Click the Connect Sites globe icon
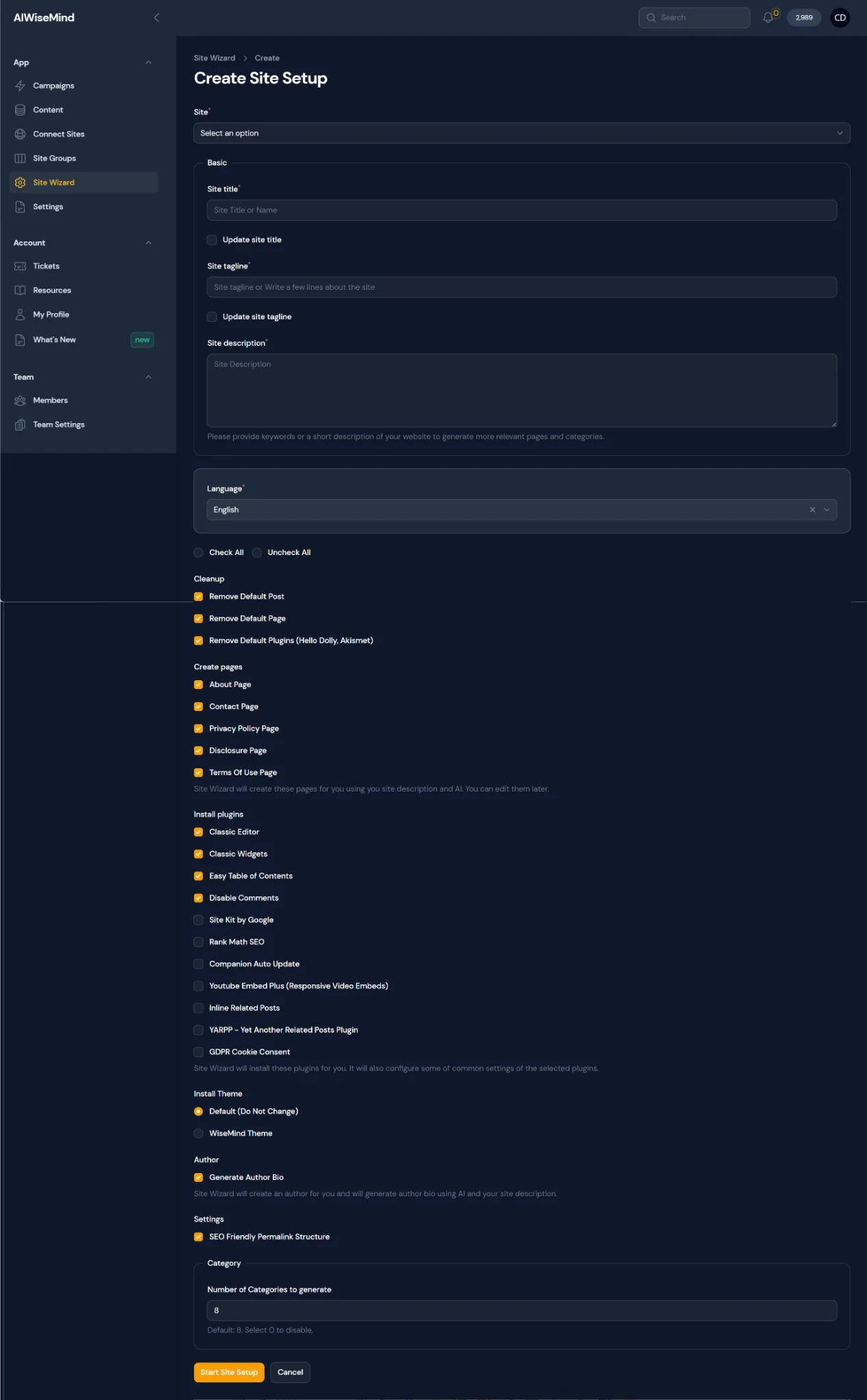 [x=21, y=135]
